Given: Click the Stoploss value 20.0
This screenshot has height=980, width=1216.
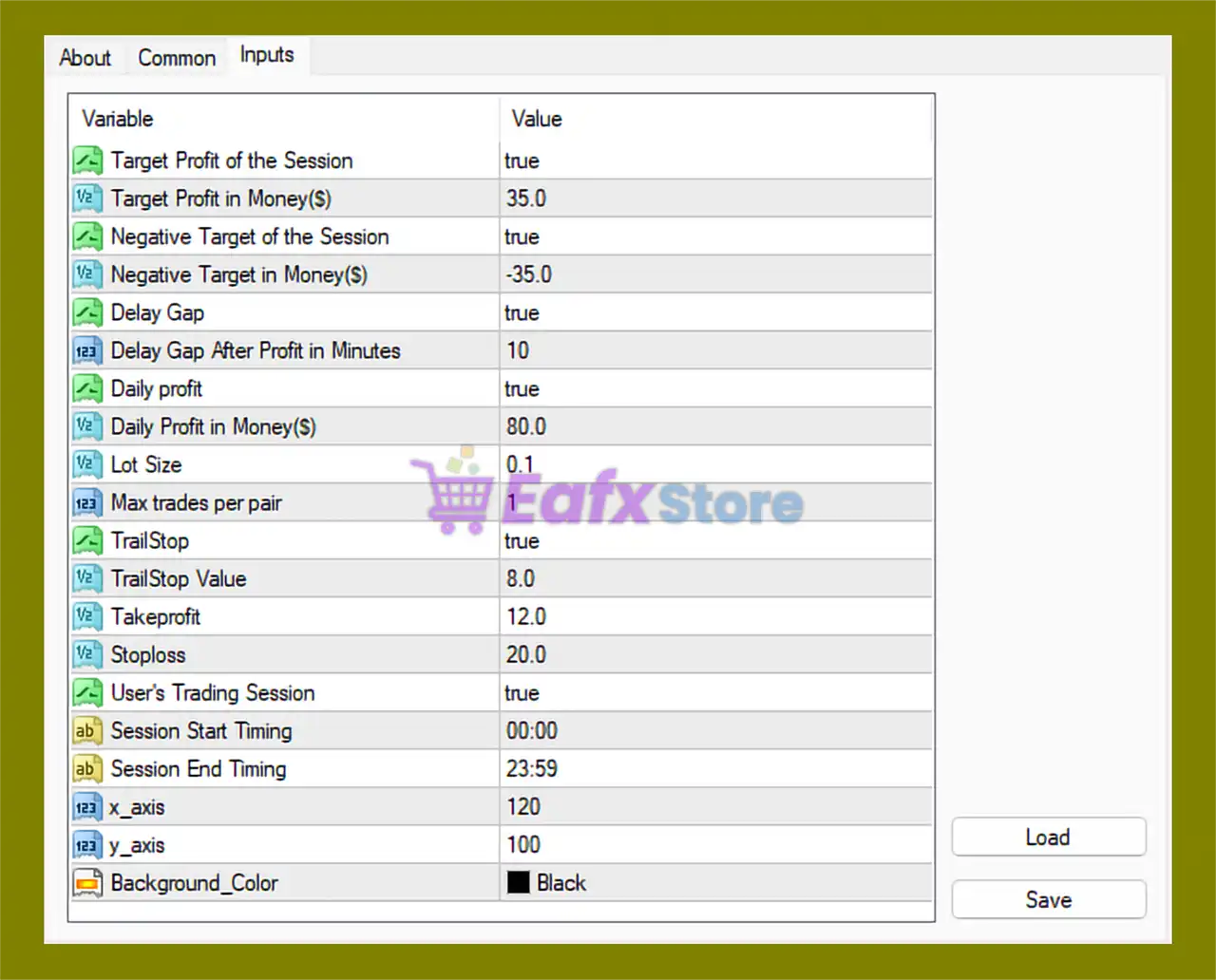Looking at the screenshot, I should [x=526, y=654].
